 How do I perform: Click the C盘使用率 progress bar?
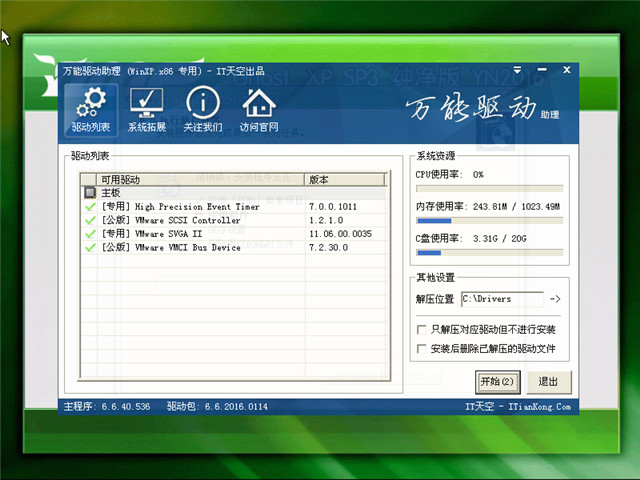[x=489, y=253]
